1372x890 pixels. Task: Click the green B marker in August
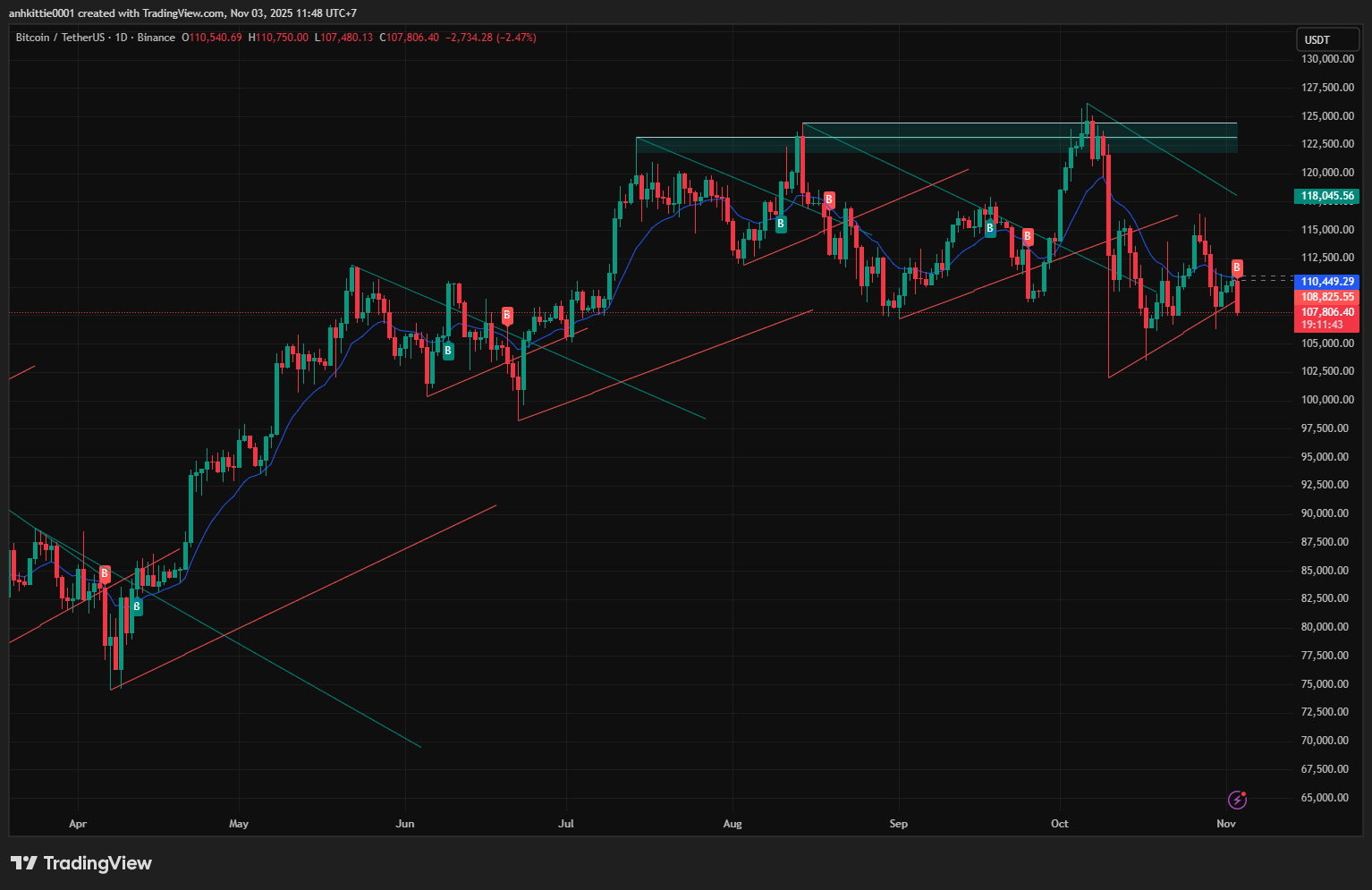(781, 224)
